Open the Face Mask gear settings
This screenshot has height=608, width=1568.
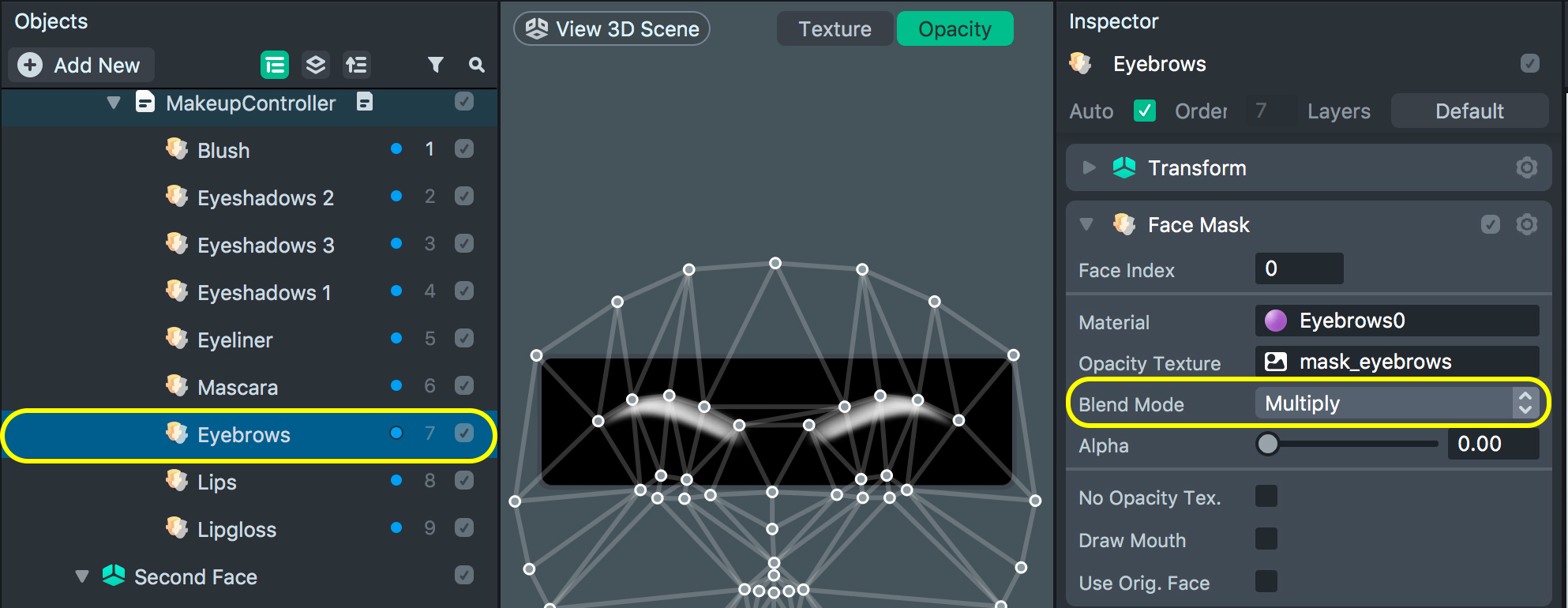1526,225
